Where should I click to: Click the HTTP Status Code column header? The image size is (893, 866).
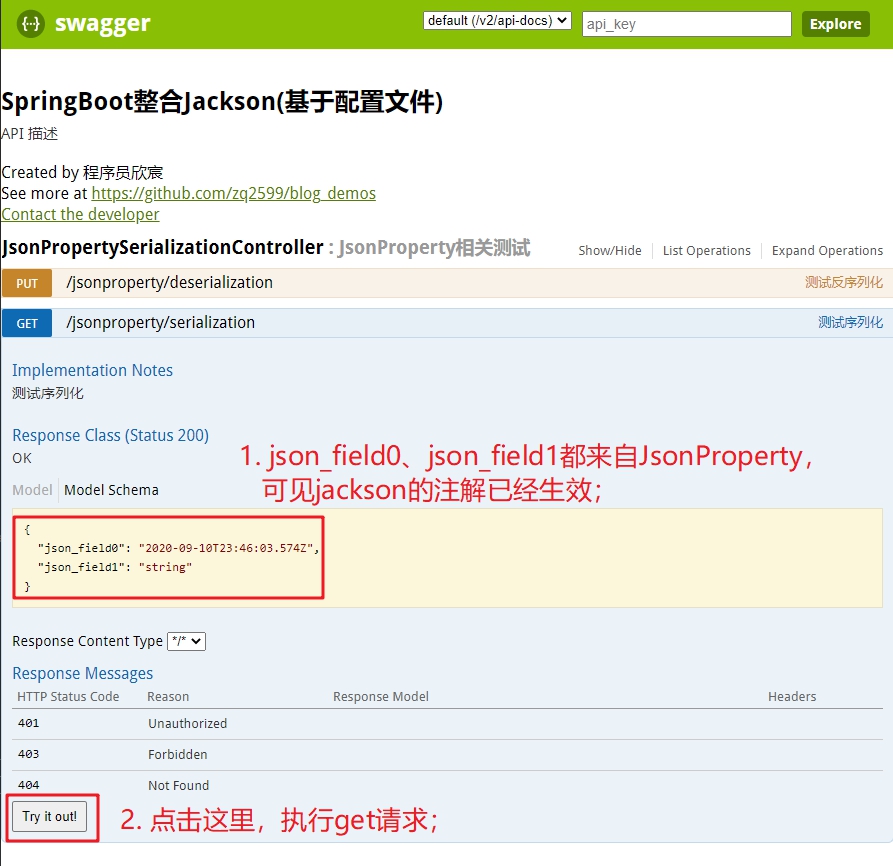coord(68,697)
